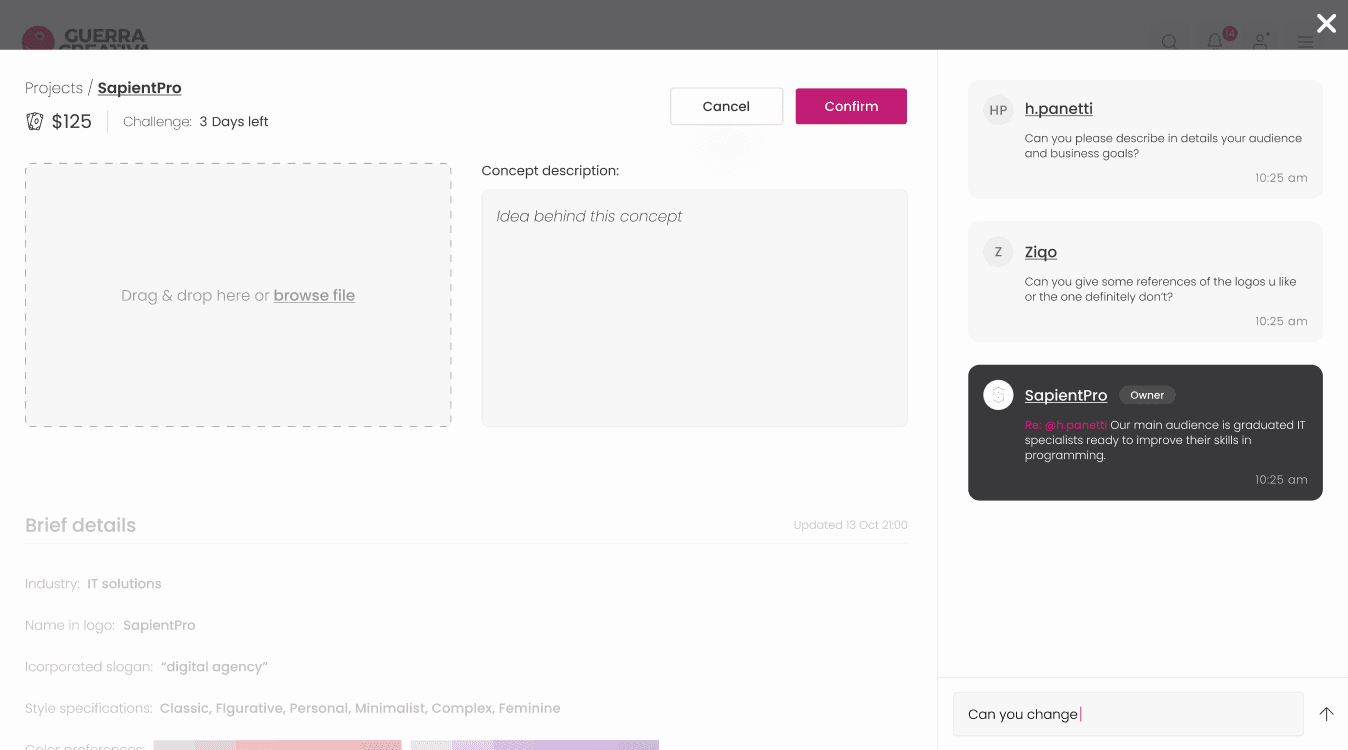Click the search magnifier icon in header
The image size is (1348, 750).
(x=1169, y=42)
